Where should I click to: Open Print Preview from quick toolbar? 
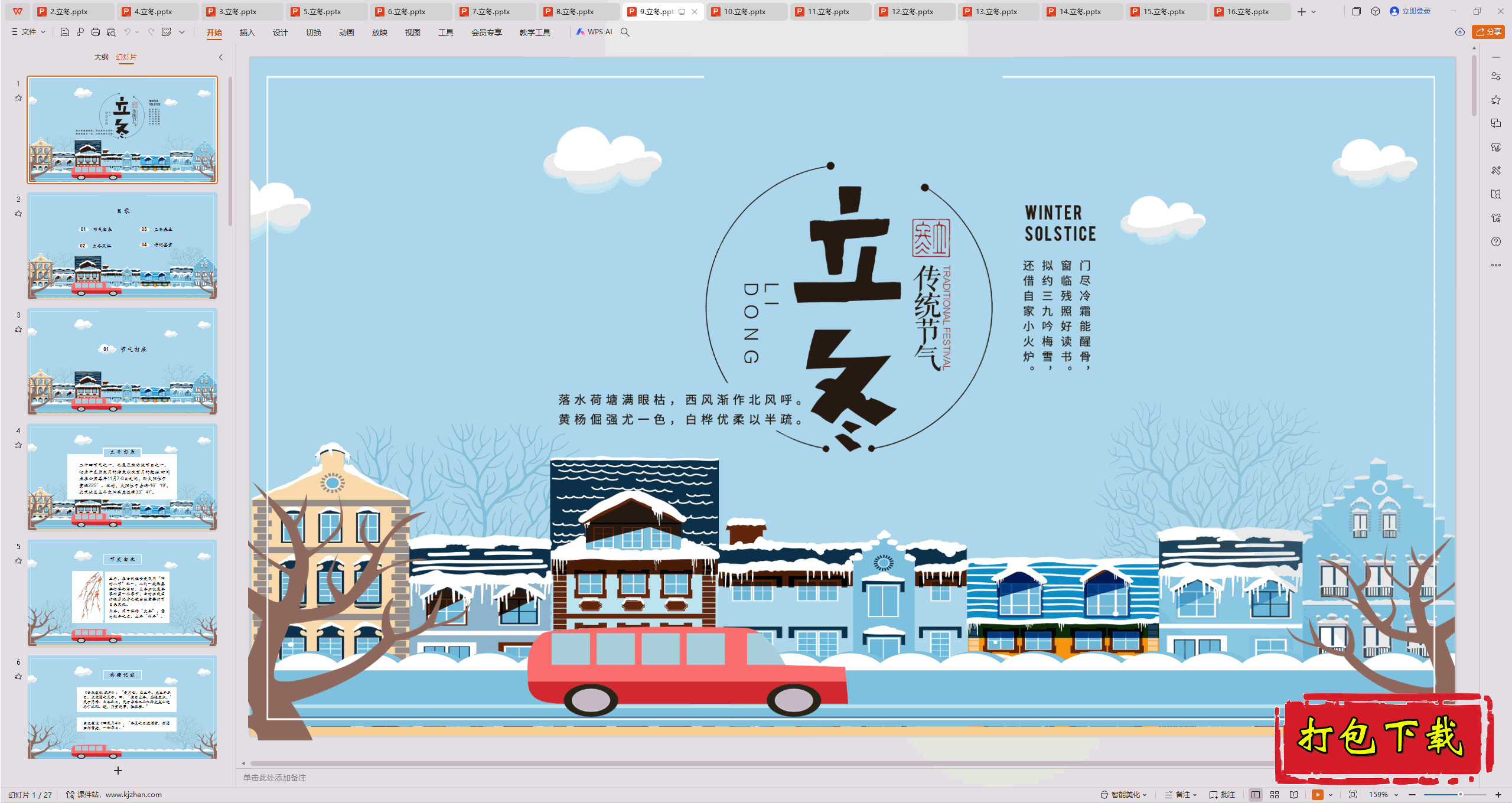[x=111, y=32]
